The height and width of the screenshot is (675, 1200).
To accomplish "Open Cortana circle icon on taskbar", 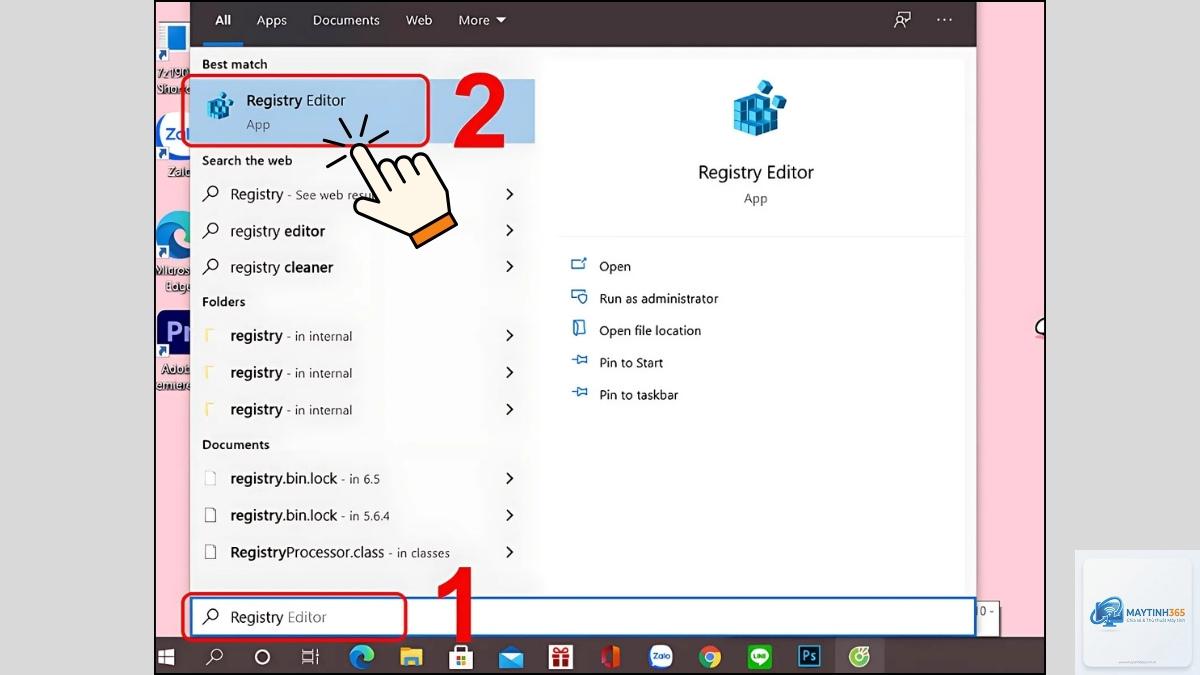I will pos(262,657).
